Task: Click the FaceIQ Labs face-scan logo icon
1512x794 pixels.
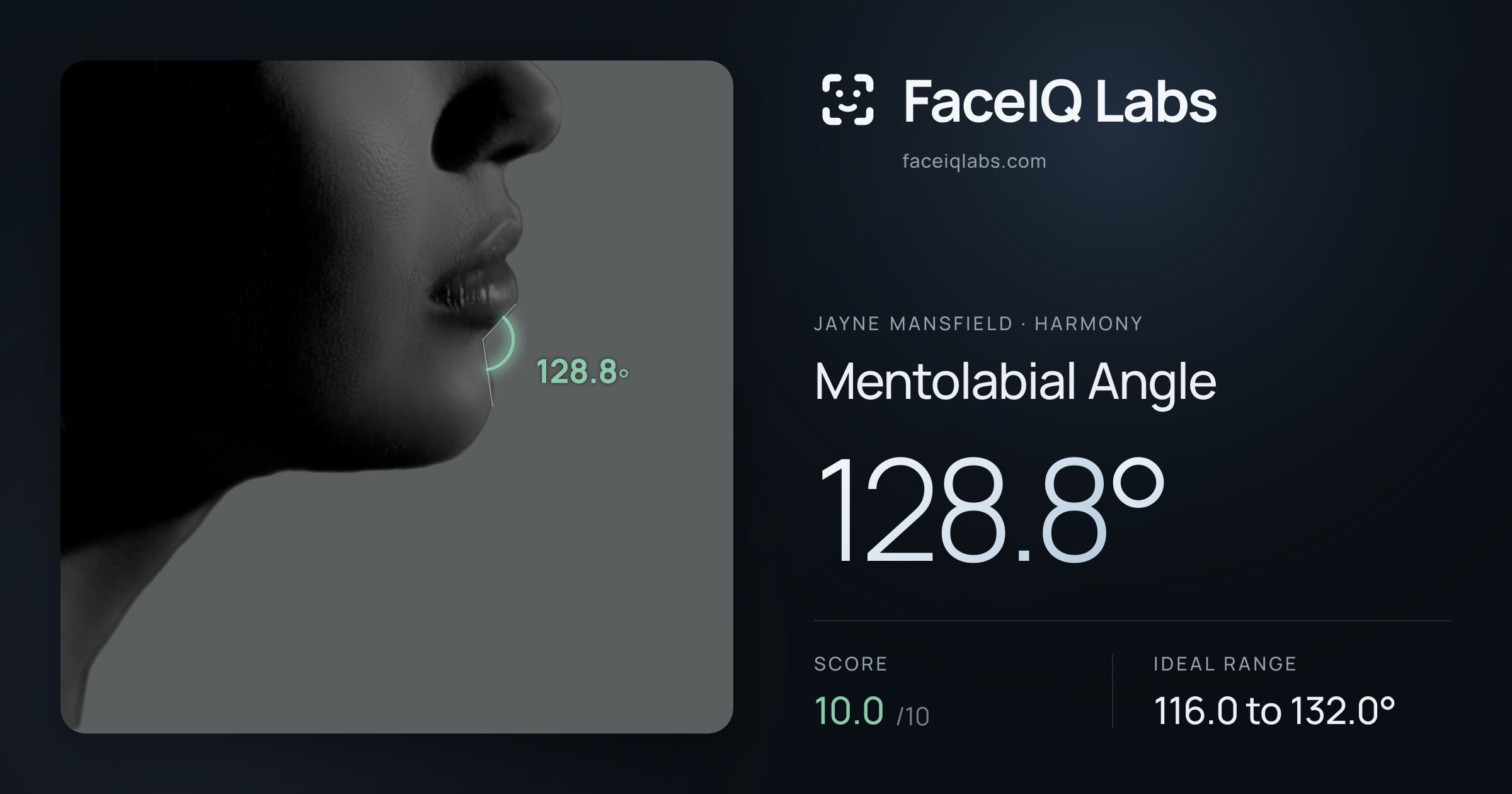Action: point(847,100)
